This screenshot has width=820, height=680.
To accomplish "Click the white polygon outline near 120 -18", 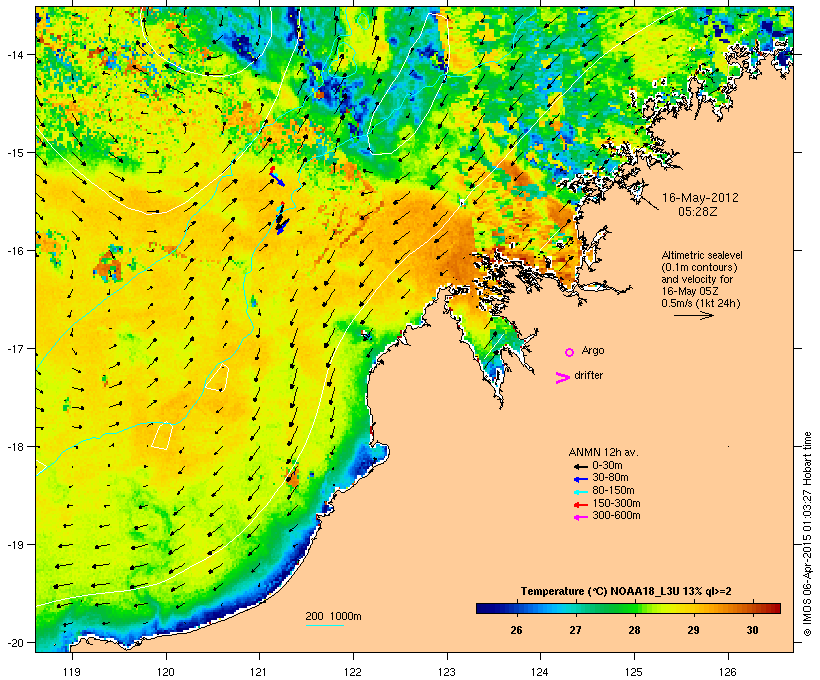I will pyautogui.click(x=162, y=435).
